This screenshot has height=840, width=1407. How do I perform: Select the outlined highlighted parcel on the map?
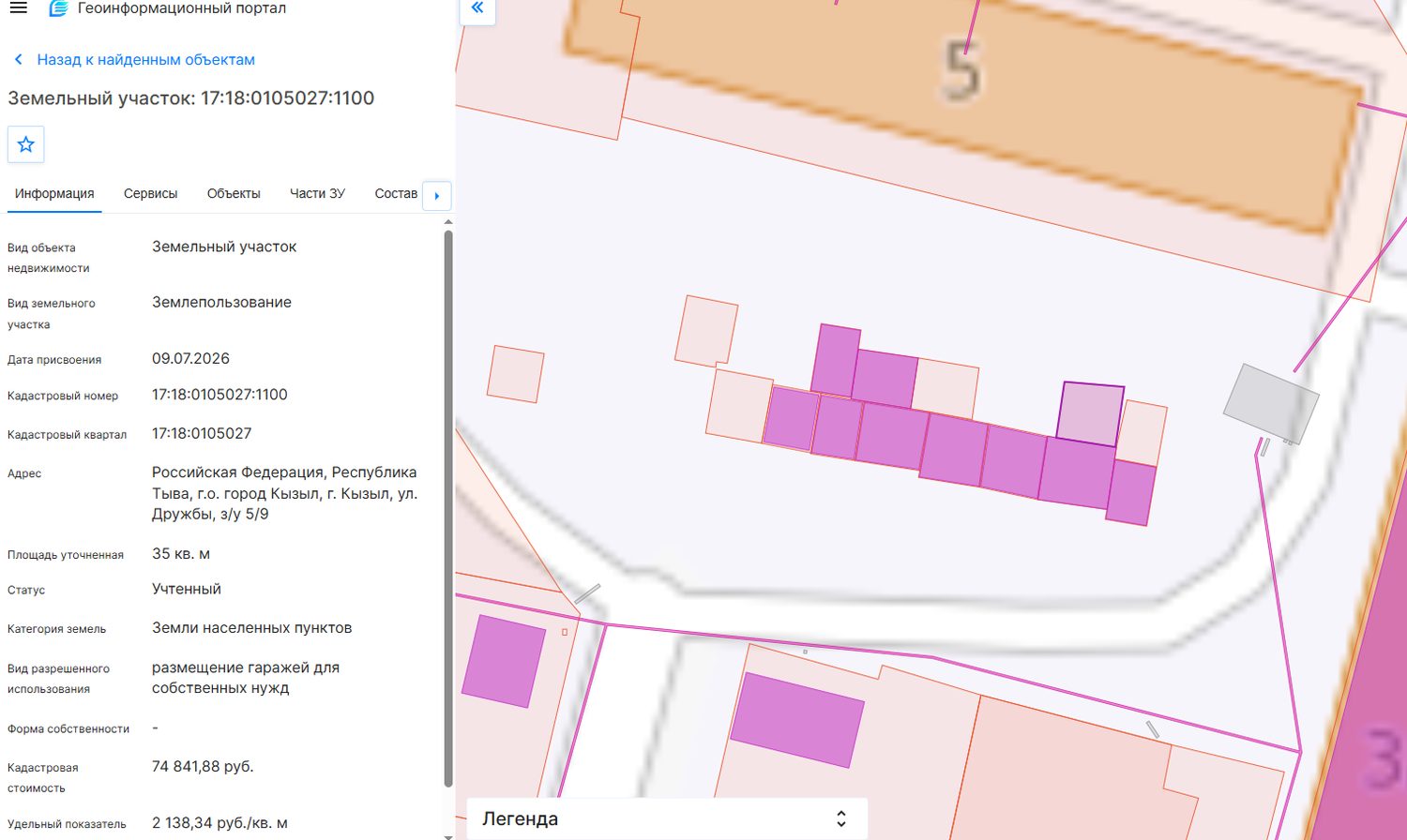(x=1090, y=413)
